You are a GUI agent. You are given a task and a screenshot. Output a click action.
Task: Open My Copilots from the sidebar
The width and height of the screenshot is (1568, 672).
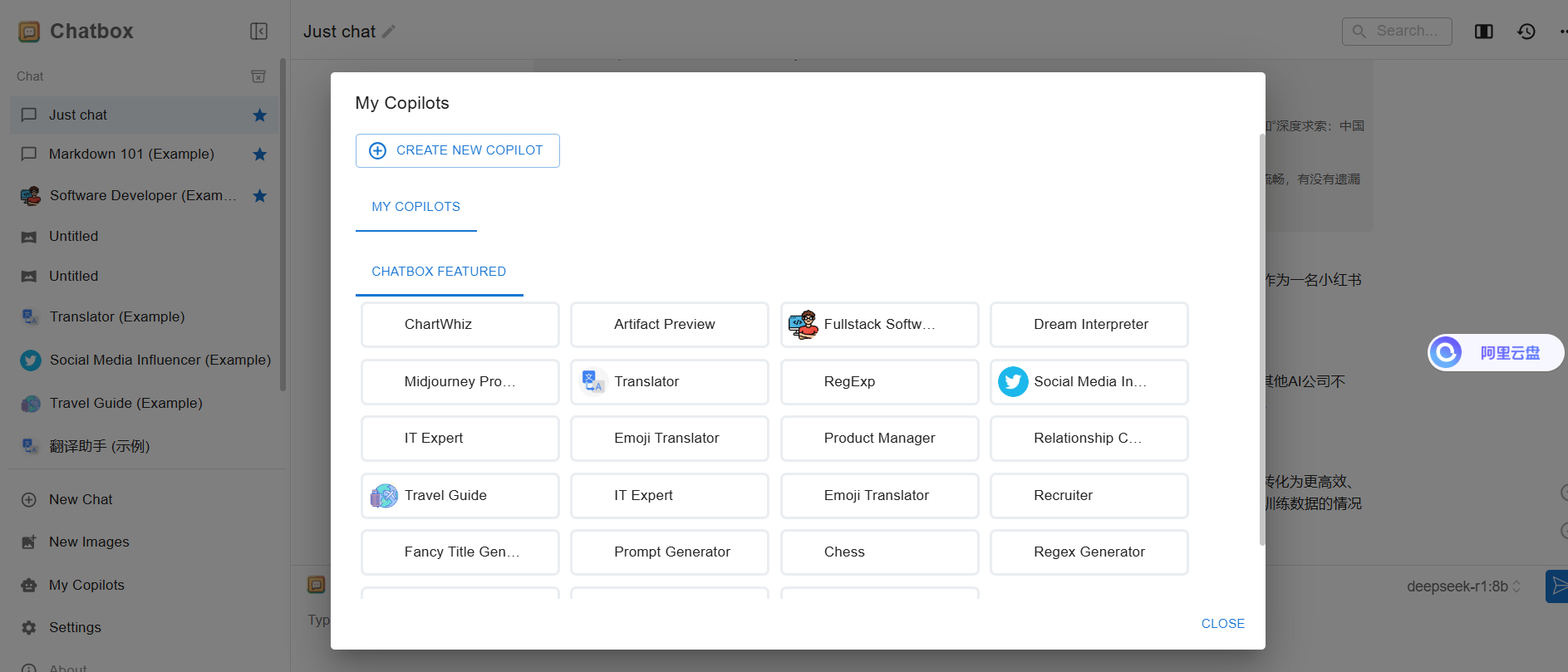click(144, 586)
